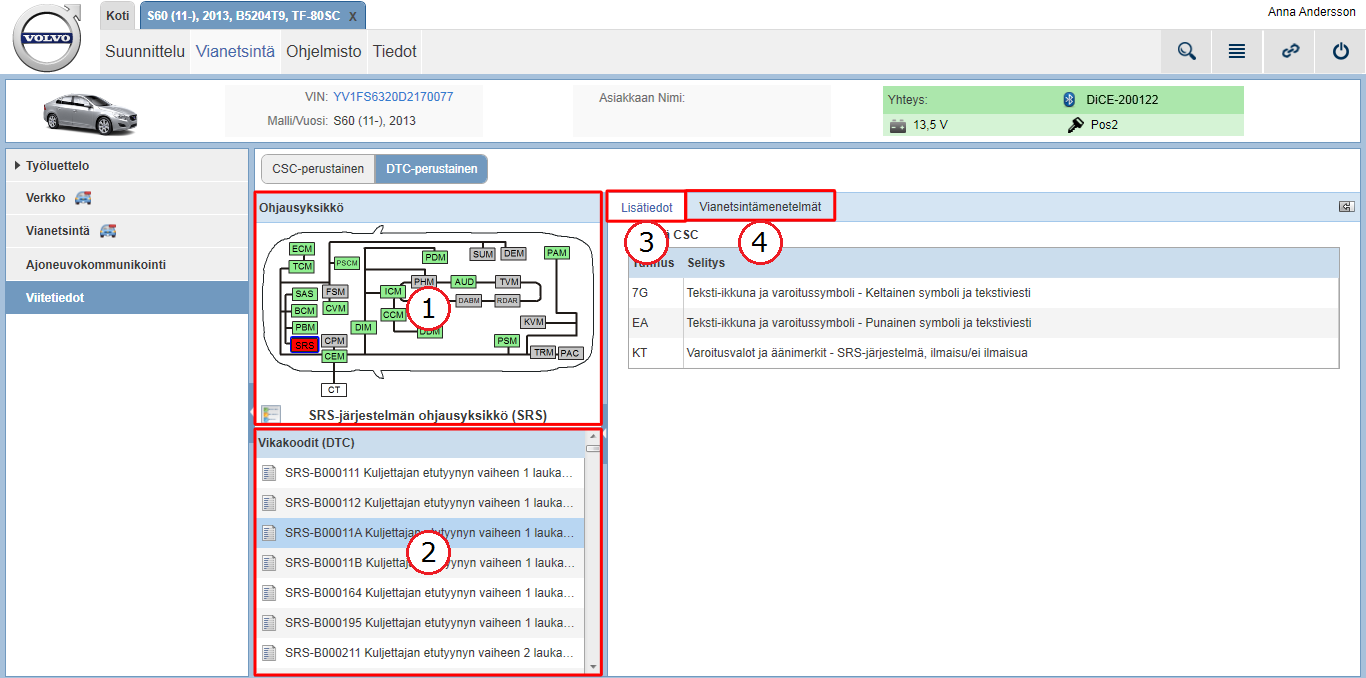Select Verkko in the left sidebar
Screen dimensions: 1366x678
127,198
